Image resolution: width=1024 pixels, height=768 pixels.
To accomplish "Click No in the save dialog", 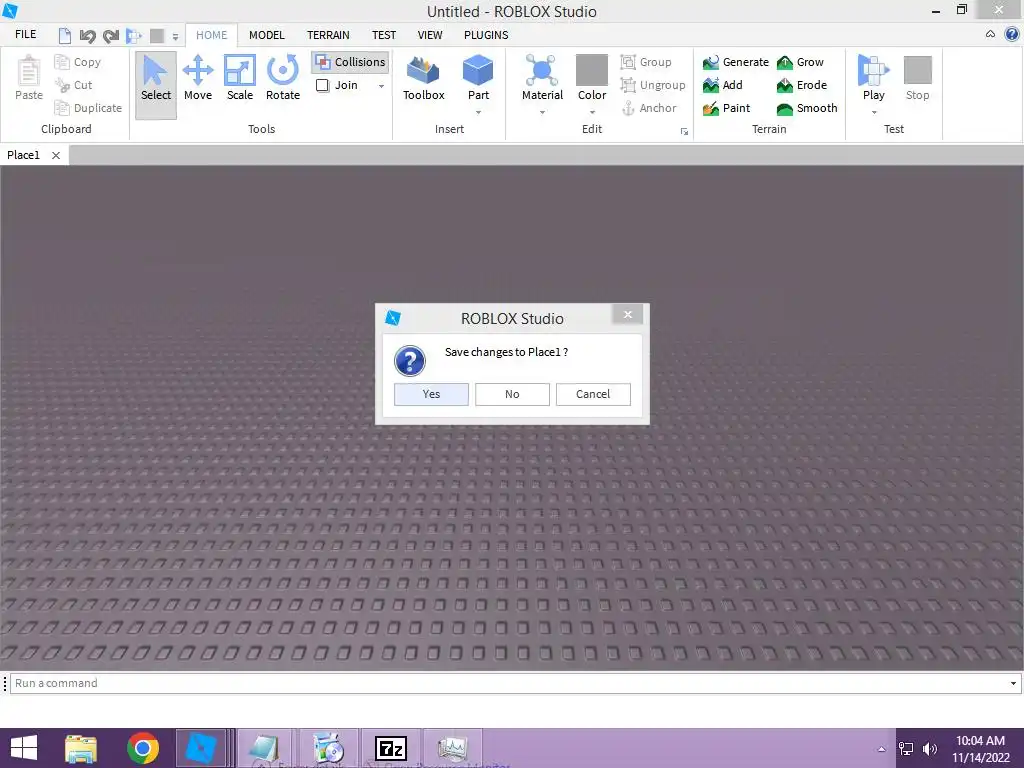I will click(x=512, y=394).
